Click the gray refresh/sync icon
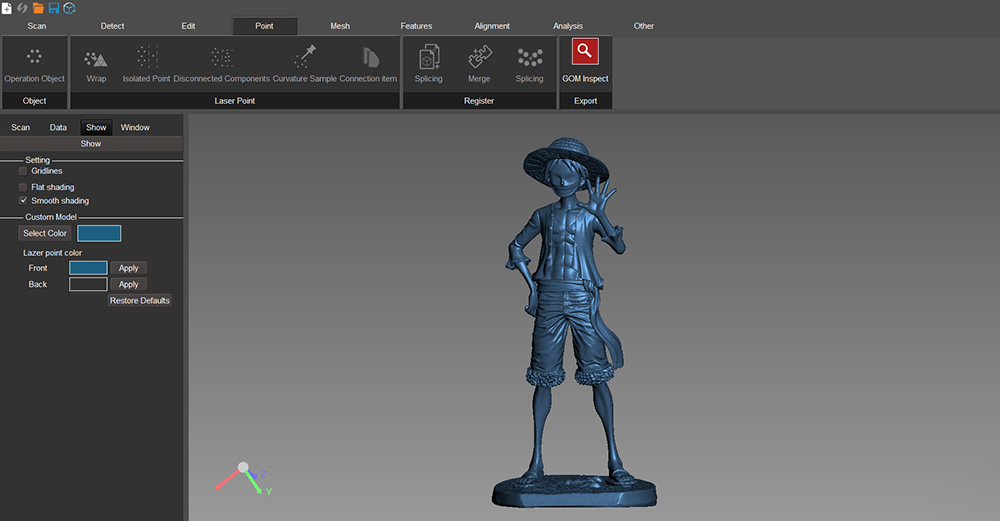The width and height of the screenshot is (1000, 521). coord(22,8)
